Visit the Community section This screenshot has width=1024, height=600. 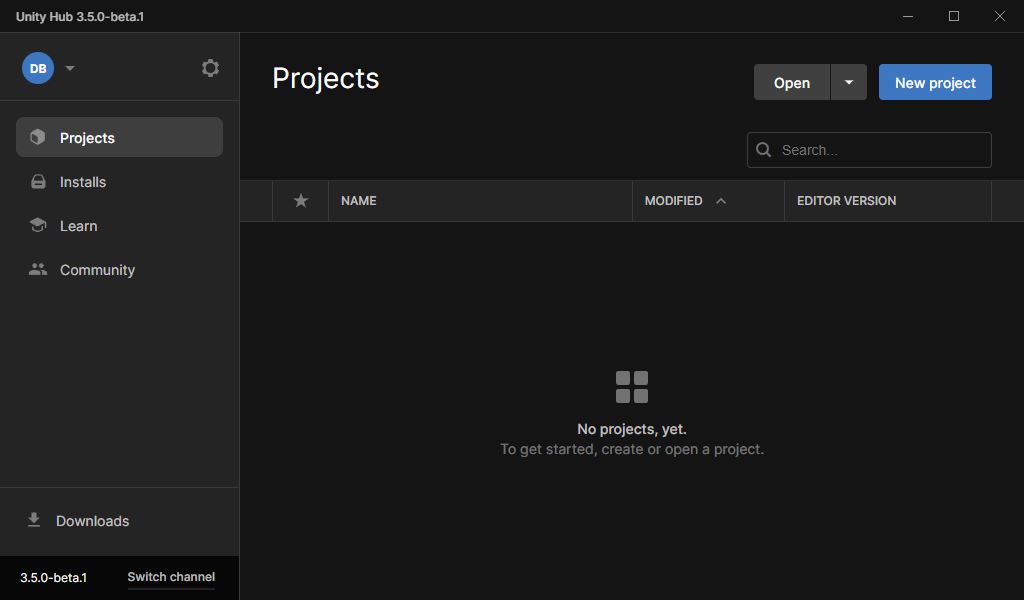point(97,269)
